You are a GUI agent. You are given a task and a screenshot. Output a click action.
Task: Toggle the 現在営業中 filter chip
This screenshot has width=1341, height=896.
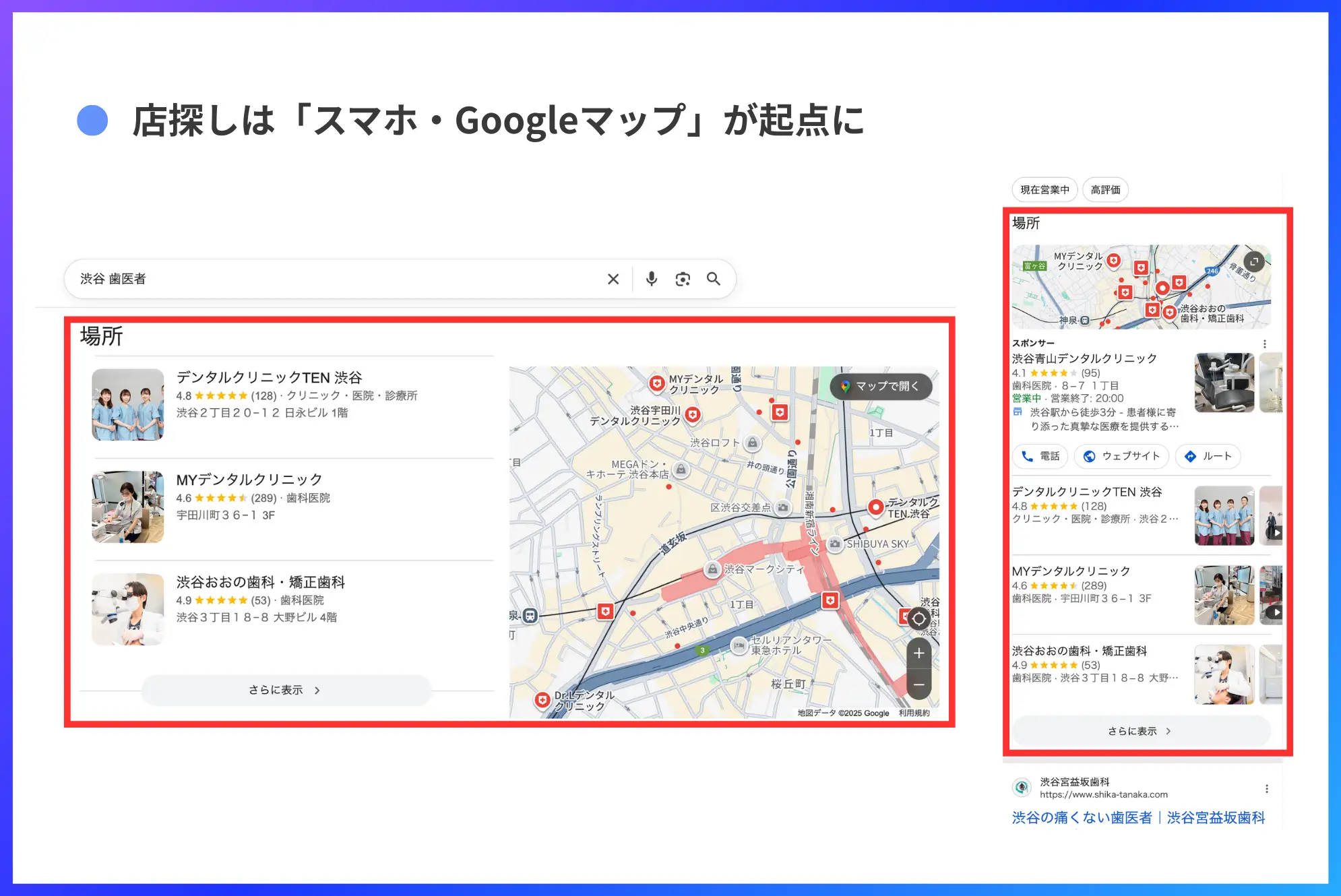[x=1044, y=190]
